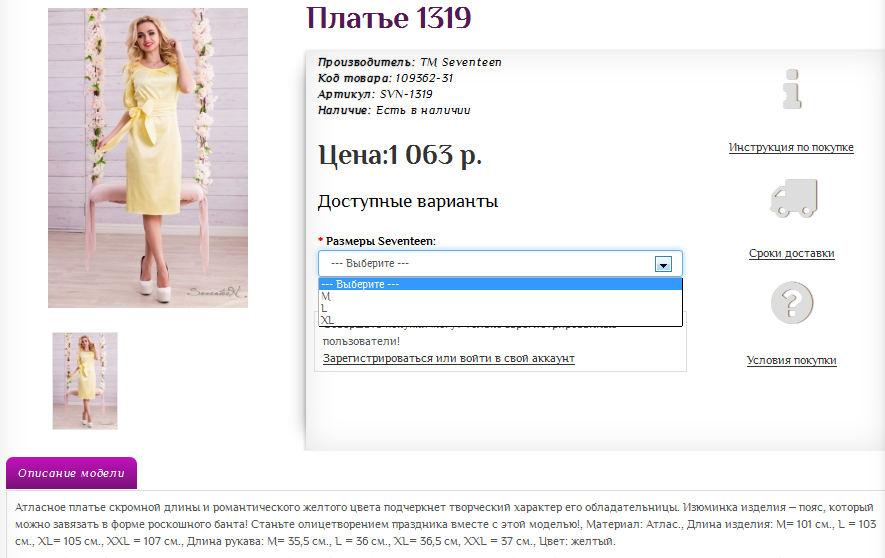885x558 pixels.
Task: Choose size XL in dropdown list
Action: click(327, 320)
